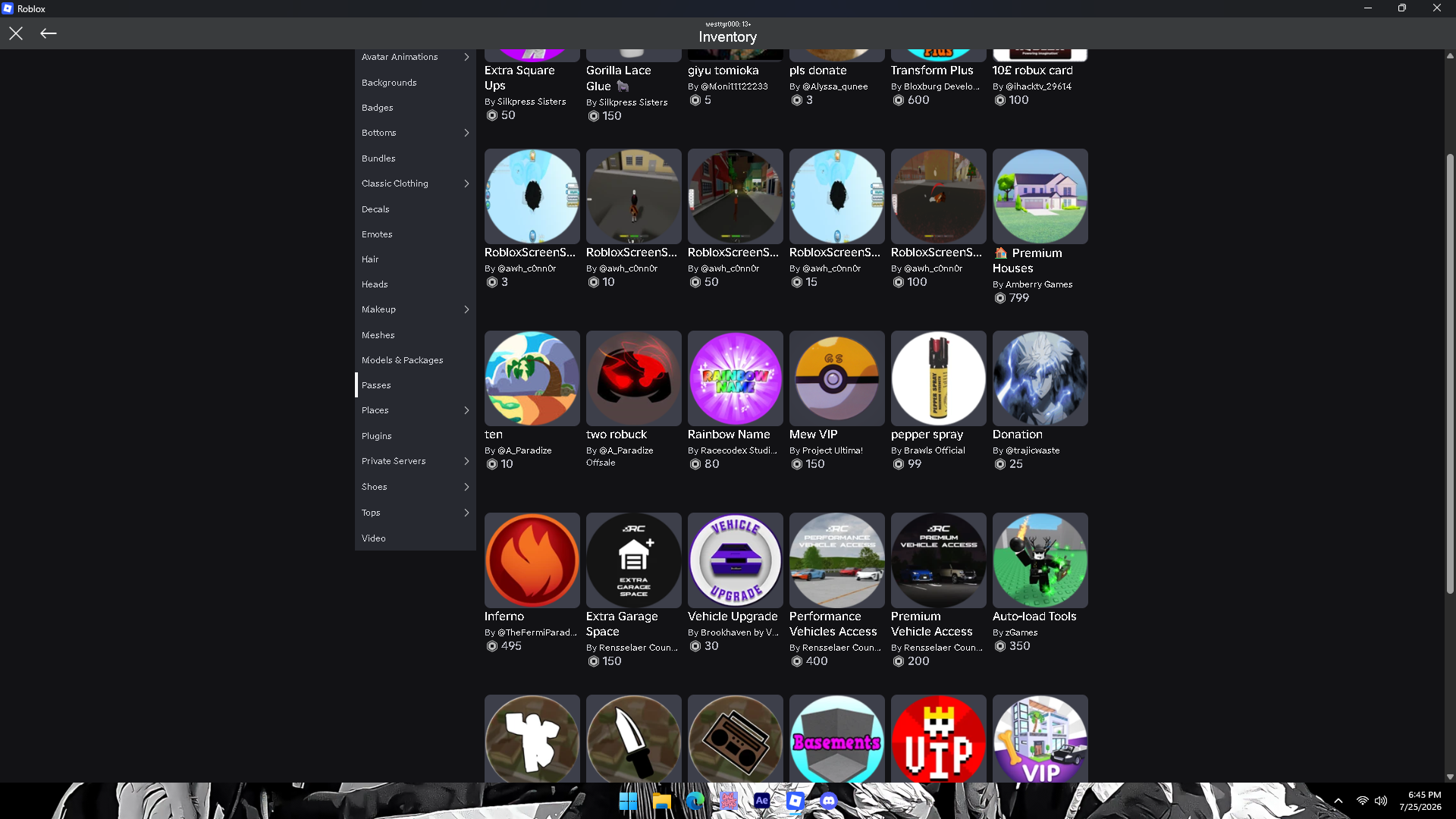This screenshot has height=819, width=1456.
Task: Open Microsoft Edge from the taskbar
Action: (x=695, y=801)
